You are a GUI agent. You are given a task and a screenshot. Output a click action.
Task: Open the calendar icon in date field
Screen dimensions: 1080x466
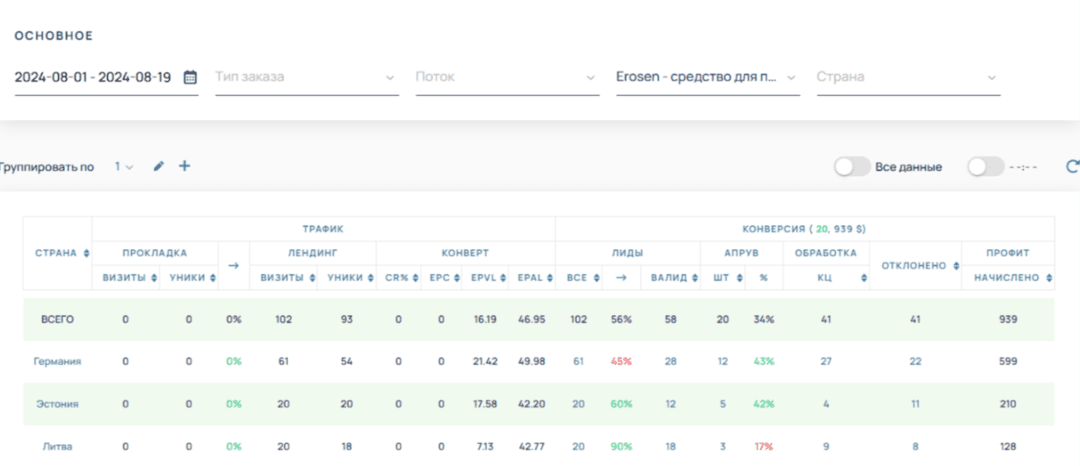tap(190, 77)
